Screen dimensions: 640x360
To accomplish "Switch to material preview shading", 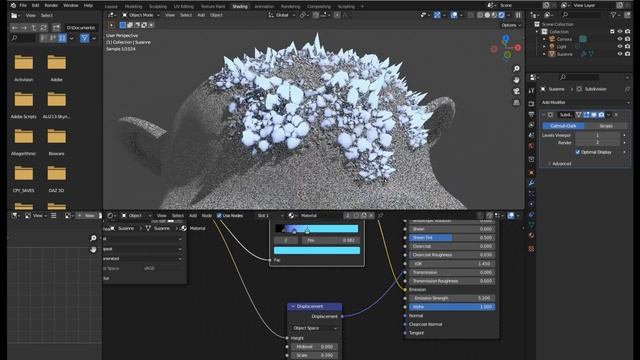I will (494, 15).
